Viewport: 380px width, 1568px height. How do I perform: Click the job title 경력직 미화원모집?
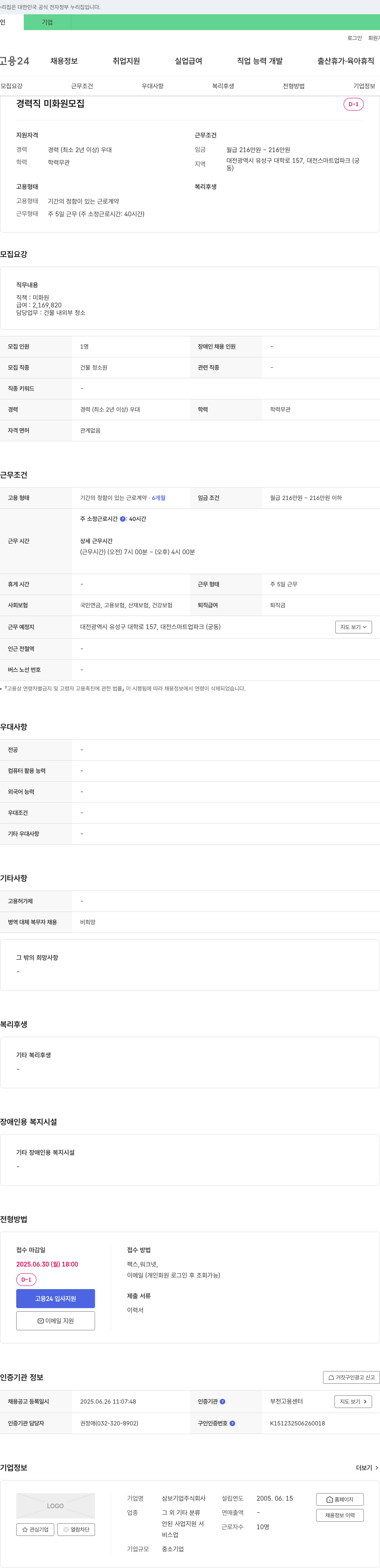tap(50, 103)
